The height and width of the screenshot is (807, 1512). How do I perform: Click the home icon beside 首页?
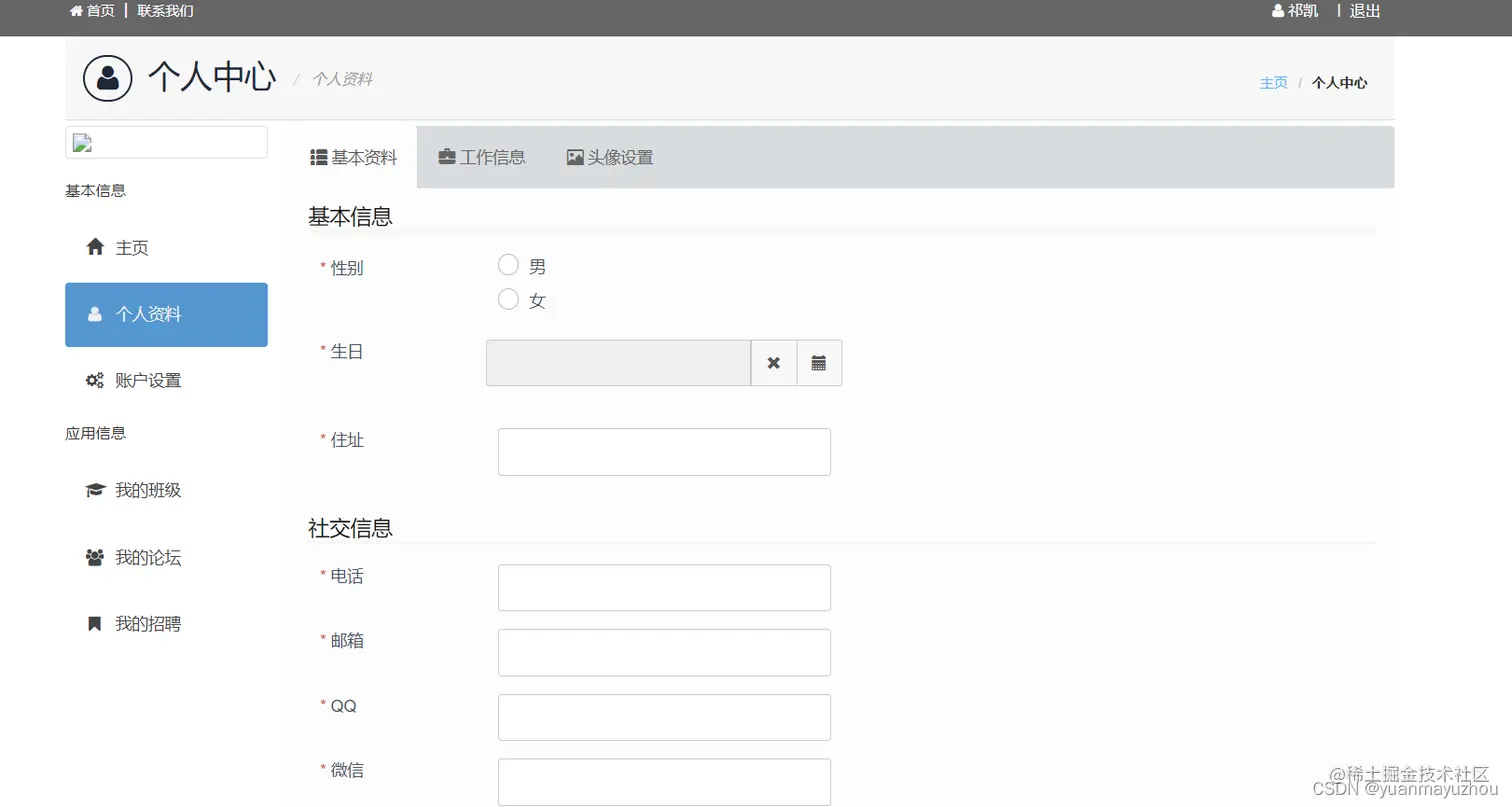pyautogui.click(x=76, y=11)
